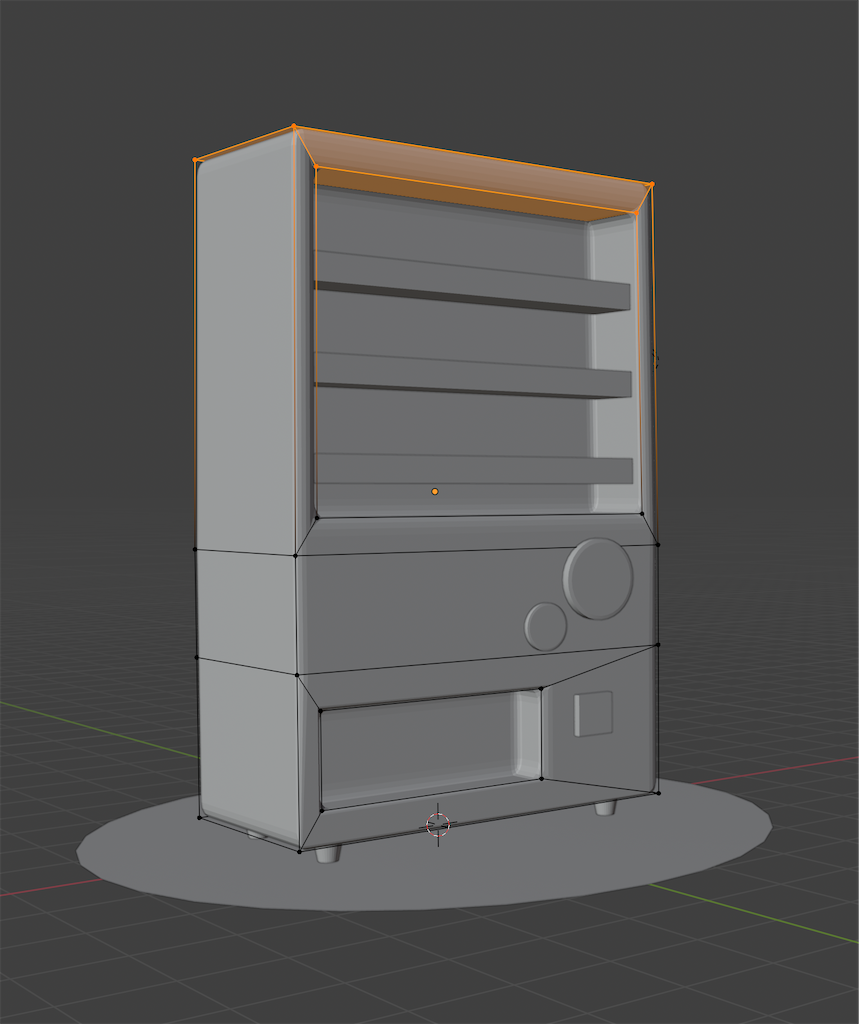Select the orange vertex at top front-left peak
Image resolution: width=859 pixels, height=1024 pixels.
click(x=295, y=125)
